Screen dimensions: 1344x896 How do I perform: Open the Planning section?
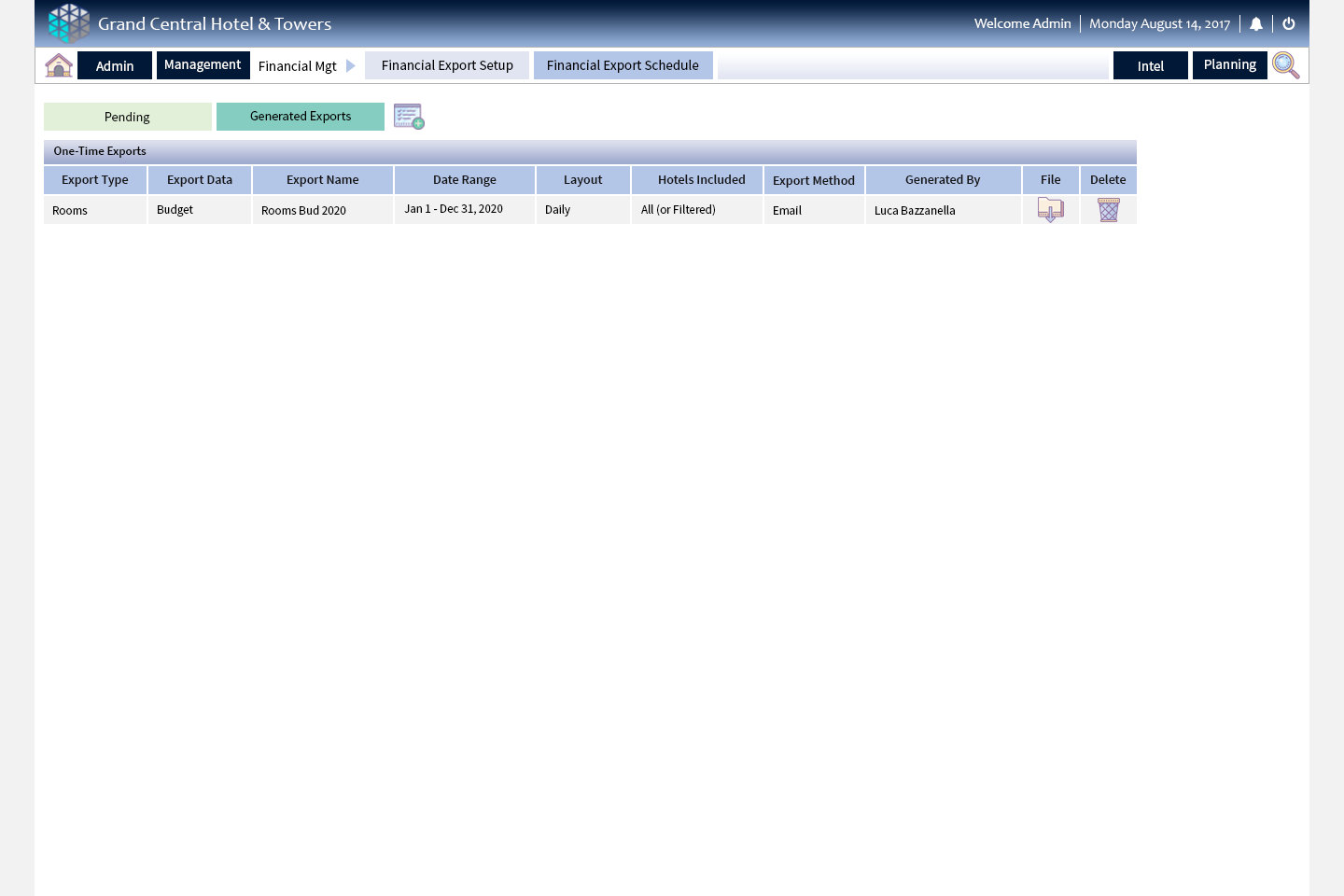1229,65
